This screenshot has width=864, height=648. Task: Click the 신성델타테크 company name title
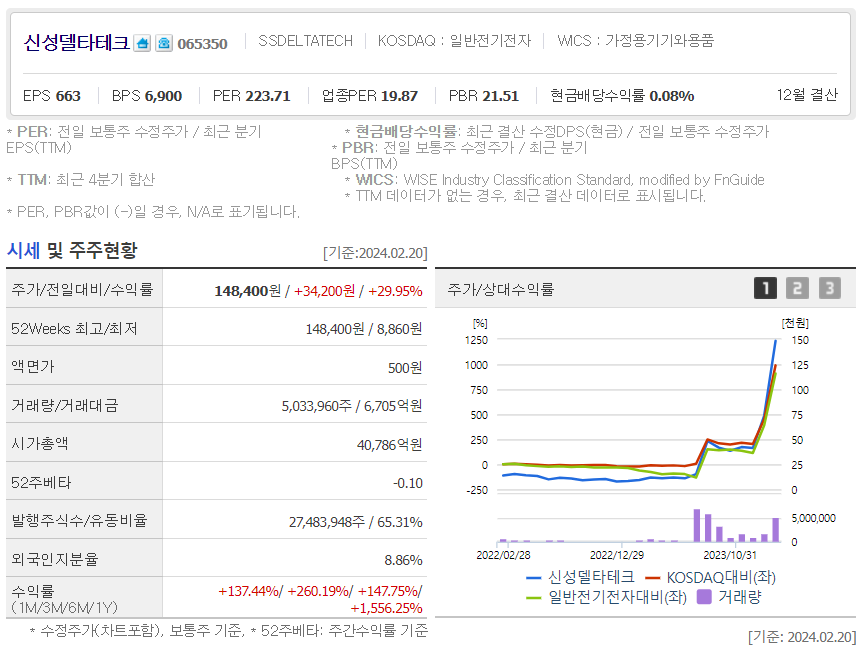[x=76, y=42]
